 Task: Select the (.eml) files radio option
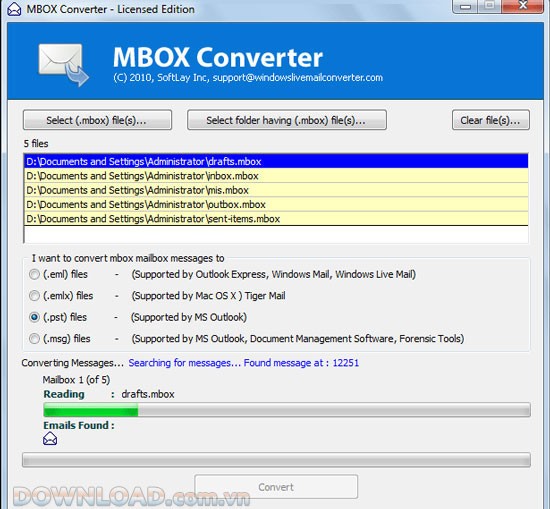34,274
